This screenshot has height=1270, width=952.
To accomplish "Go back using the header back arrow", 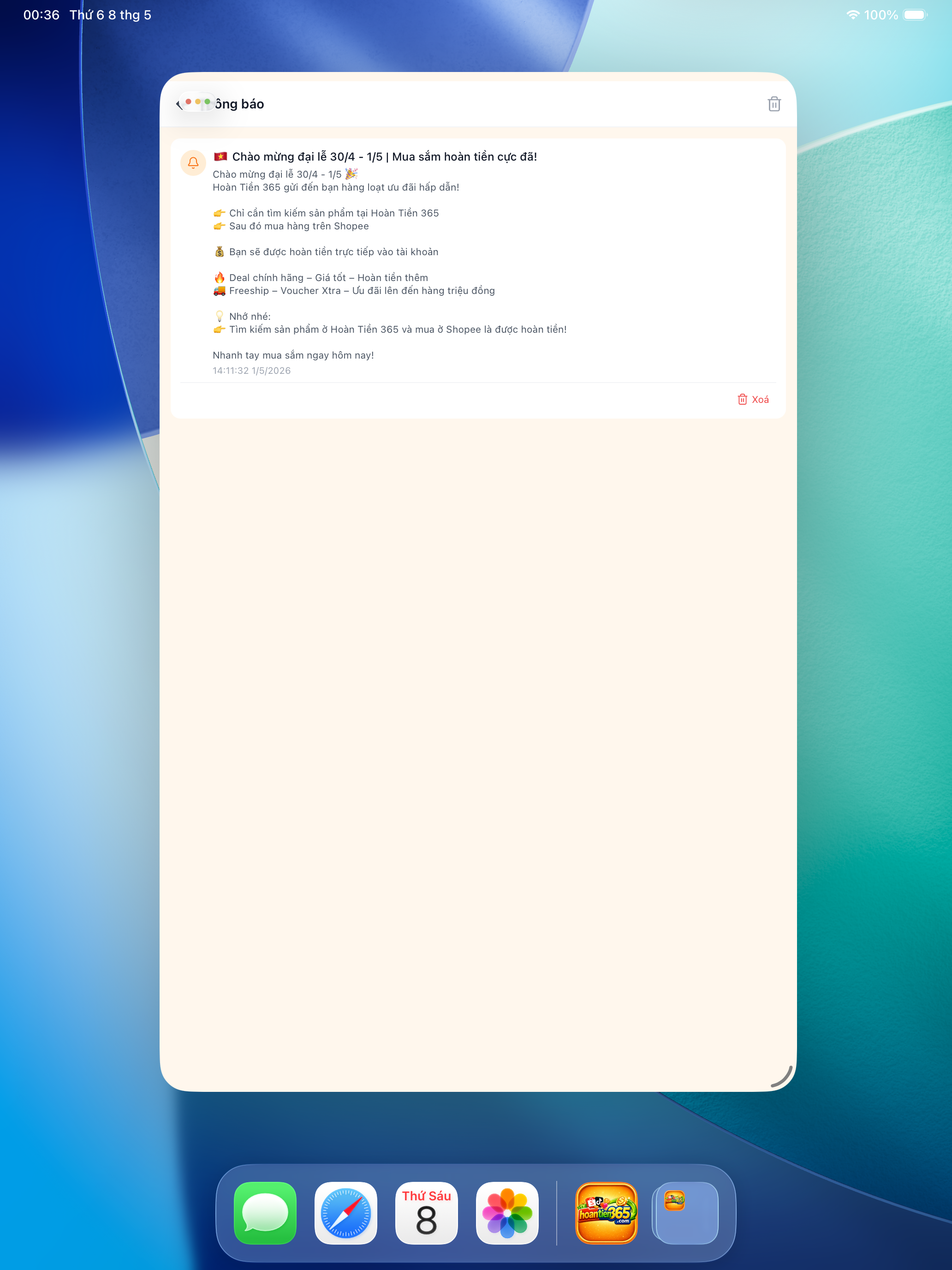I will point(178,104).
